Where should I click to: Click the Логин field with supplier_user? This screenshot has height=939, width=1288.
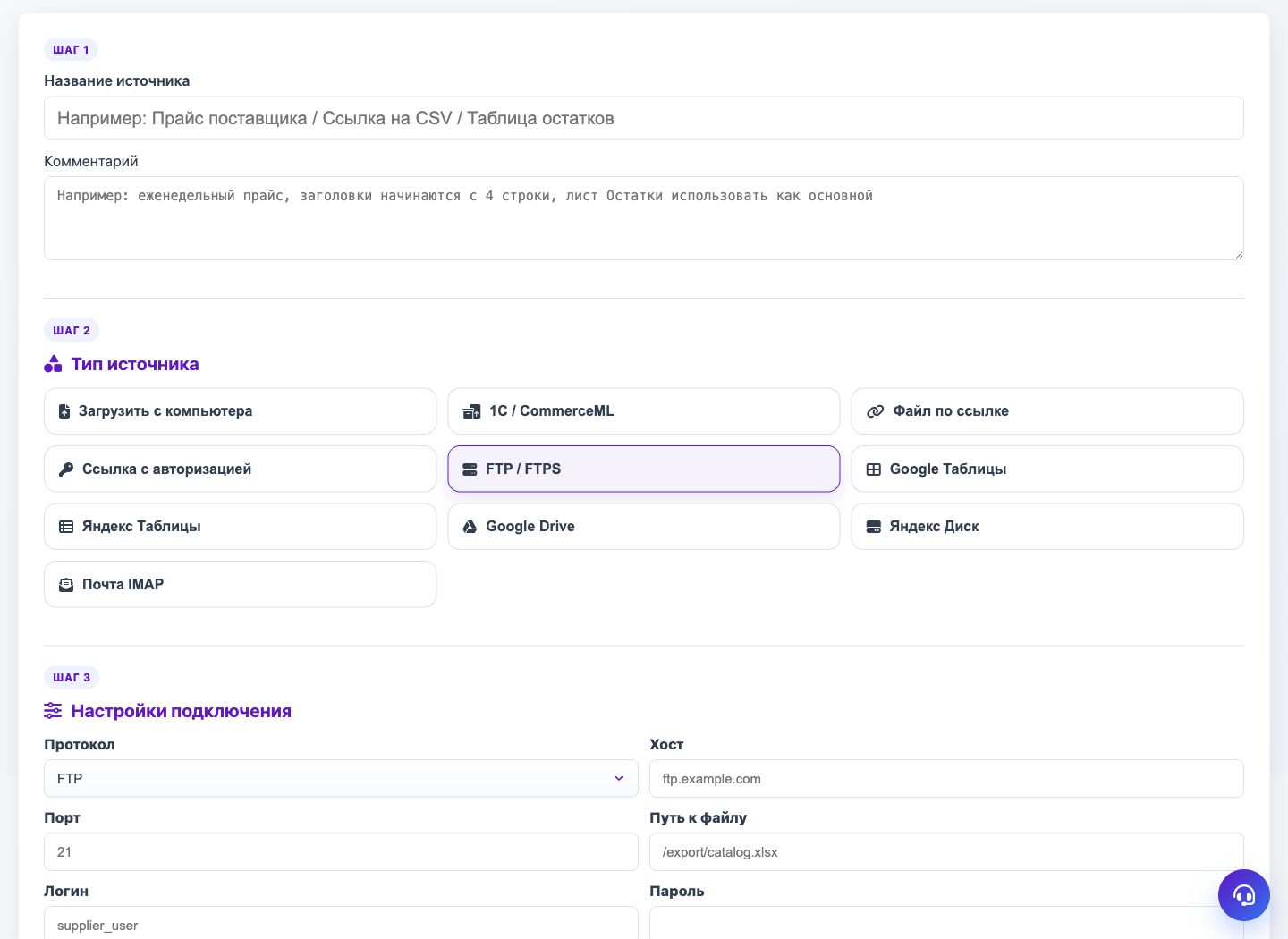point(341,923)
